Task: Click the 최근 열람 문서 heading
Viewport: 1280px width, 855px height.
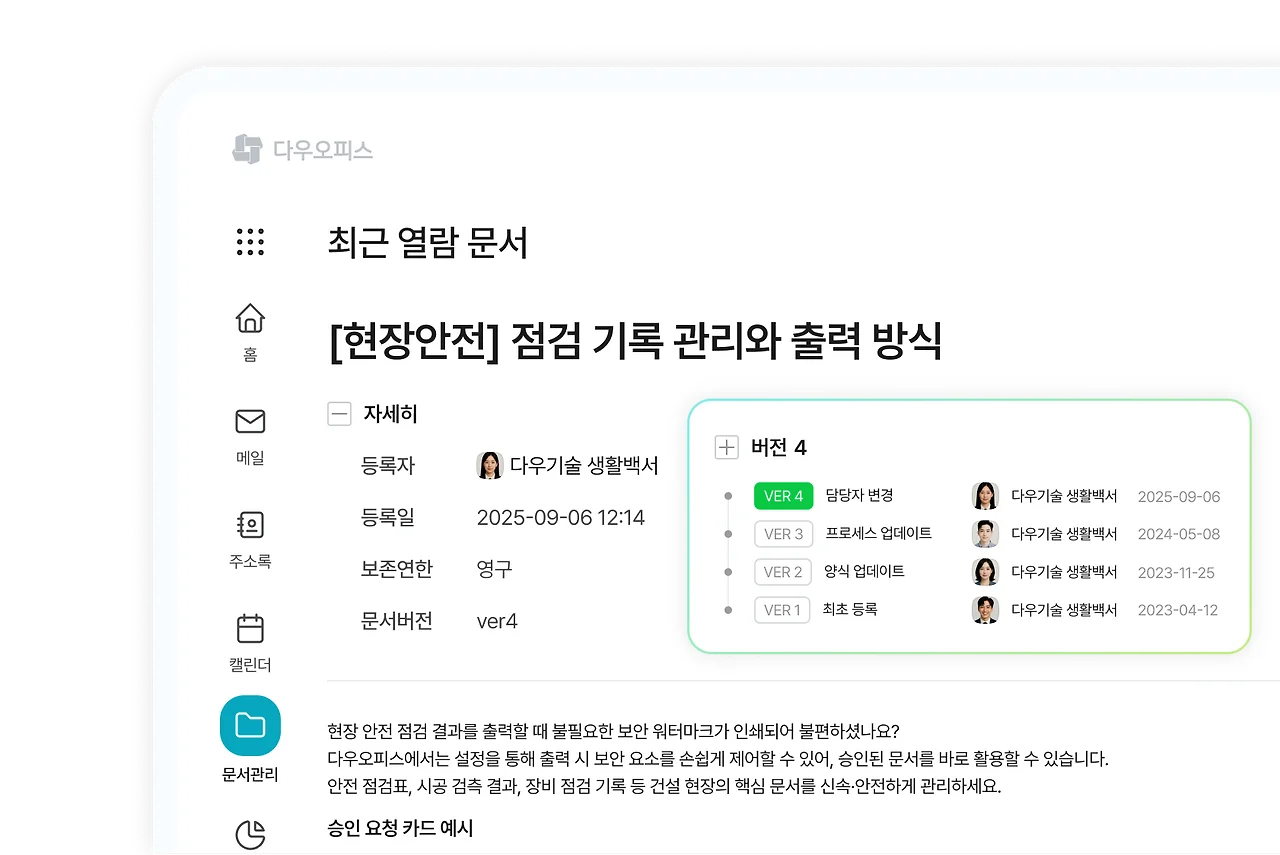Action: click(427, 243)
